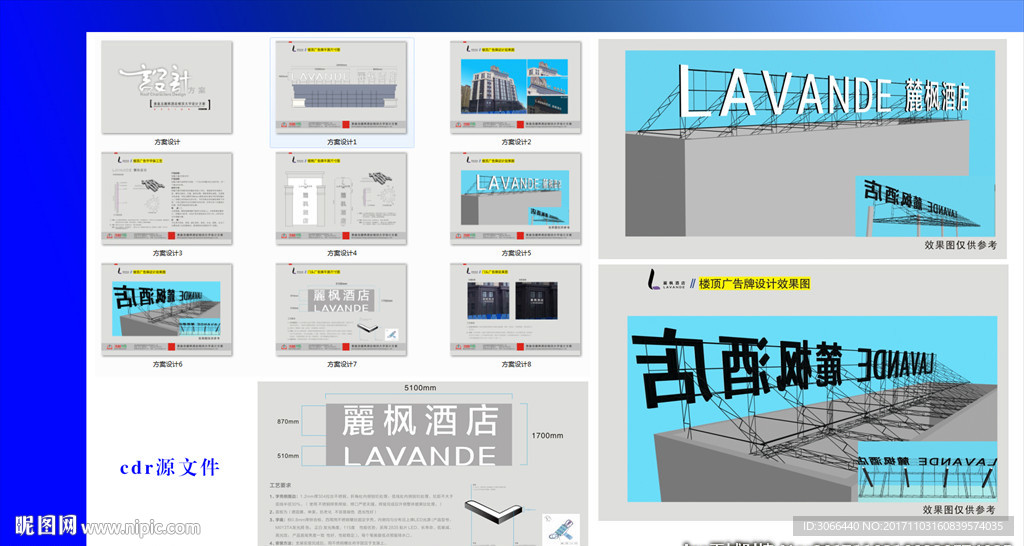Click the Lavande logo beside 楼顶广告牌设计效果图 heading
The height and width of the screenshot is (546, 1024).
[x=666, y=281]
